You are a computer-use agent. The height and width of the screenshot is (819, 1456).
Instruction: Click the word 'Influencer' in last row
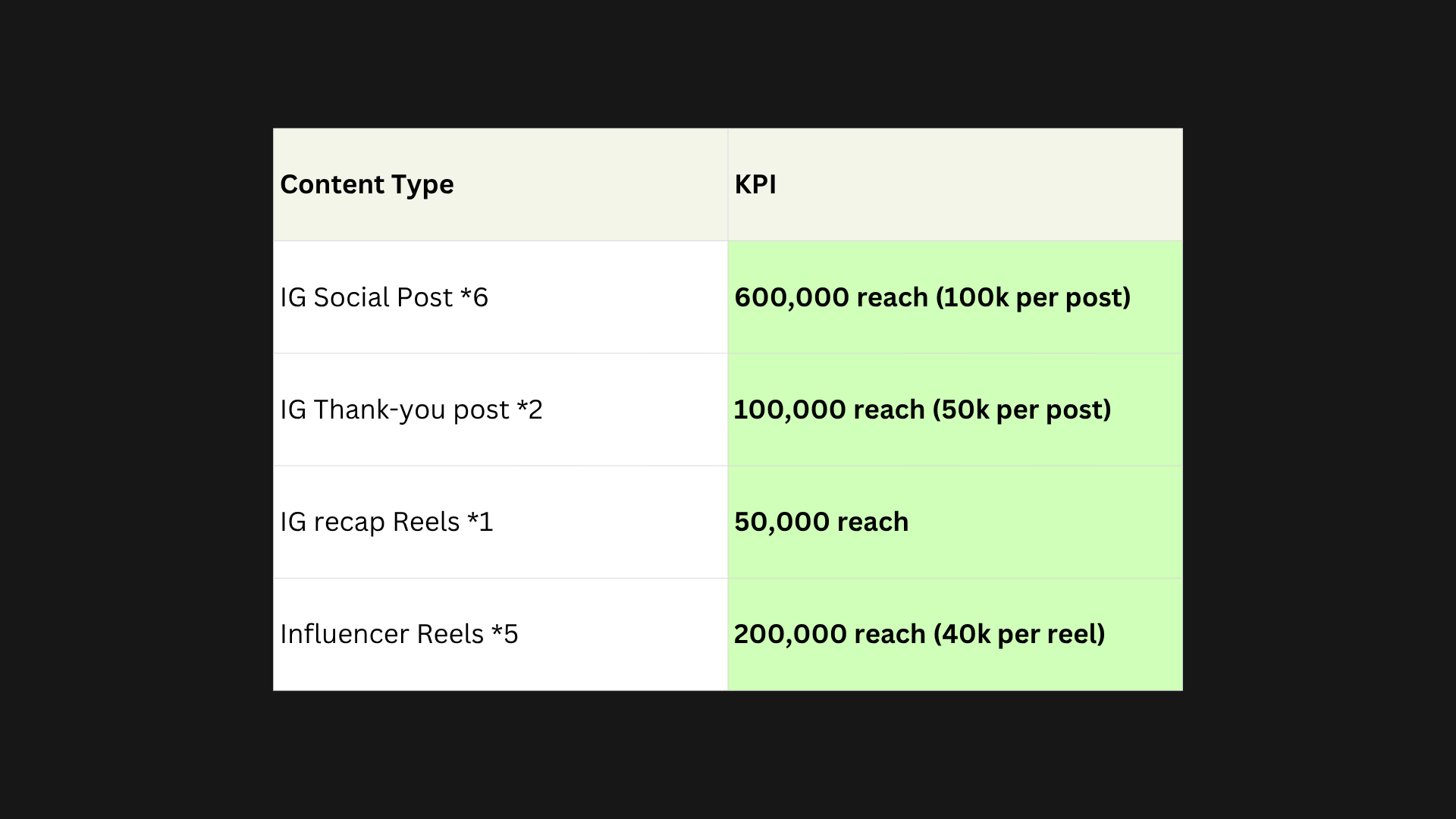(x=344, y=634)
